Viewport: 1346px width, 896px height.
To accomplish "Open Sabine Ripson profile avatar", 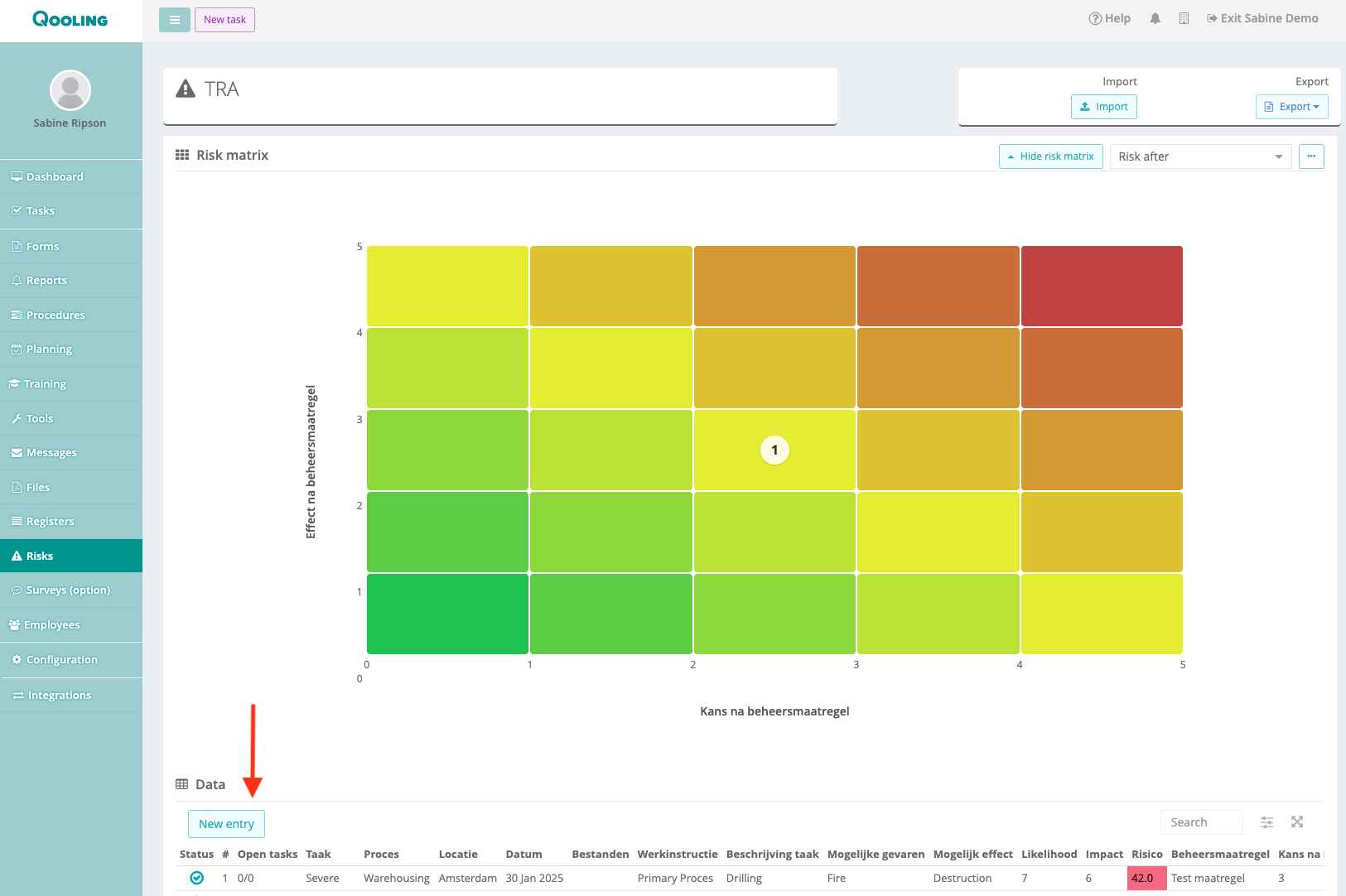I will tap(70, 90).
